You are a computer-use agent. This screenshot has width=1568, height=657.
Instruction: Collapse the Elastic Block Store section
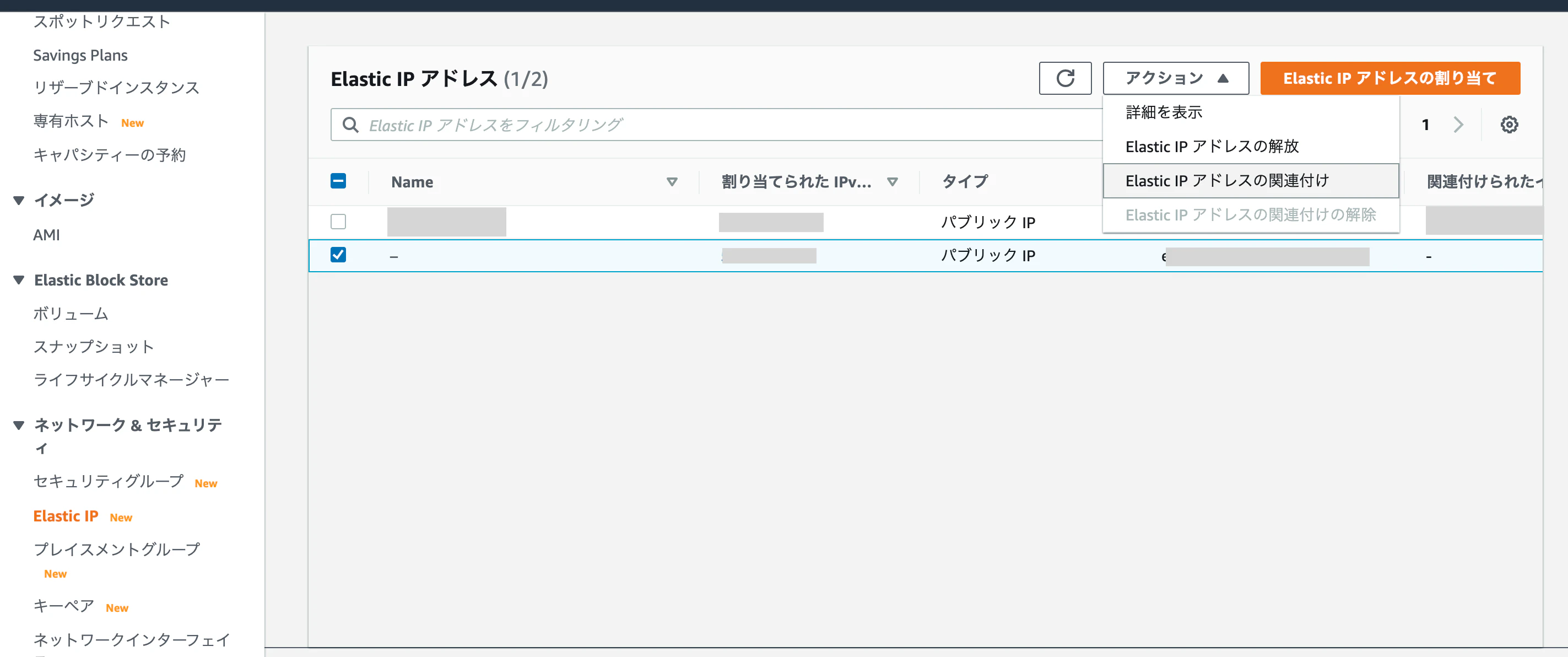pos(18,279)
